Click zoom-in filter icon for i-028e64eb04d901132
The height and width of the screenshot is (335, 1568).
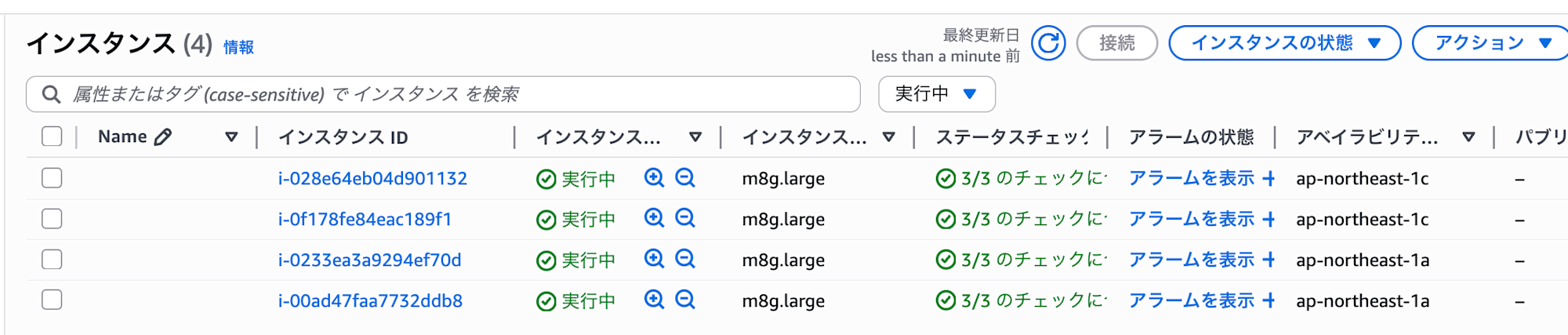click(654, 178)
